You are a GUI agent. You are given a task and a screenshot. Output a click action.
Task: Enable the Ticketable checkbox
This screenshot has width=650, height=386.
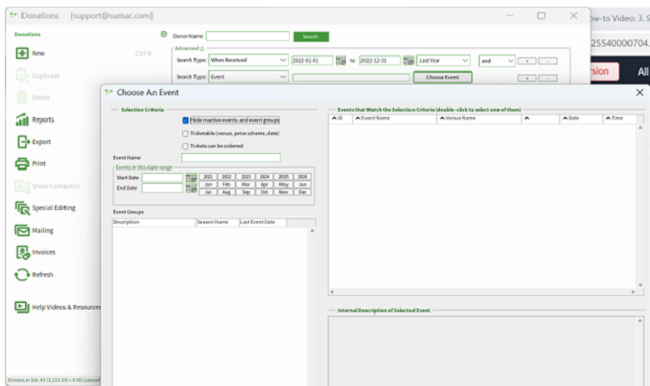coord(185,134)
